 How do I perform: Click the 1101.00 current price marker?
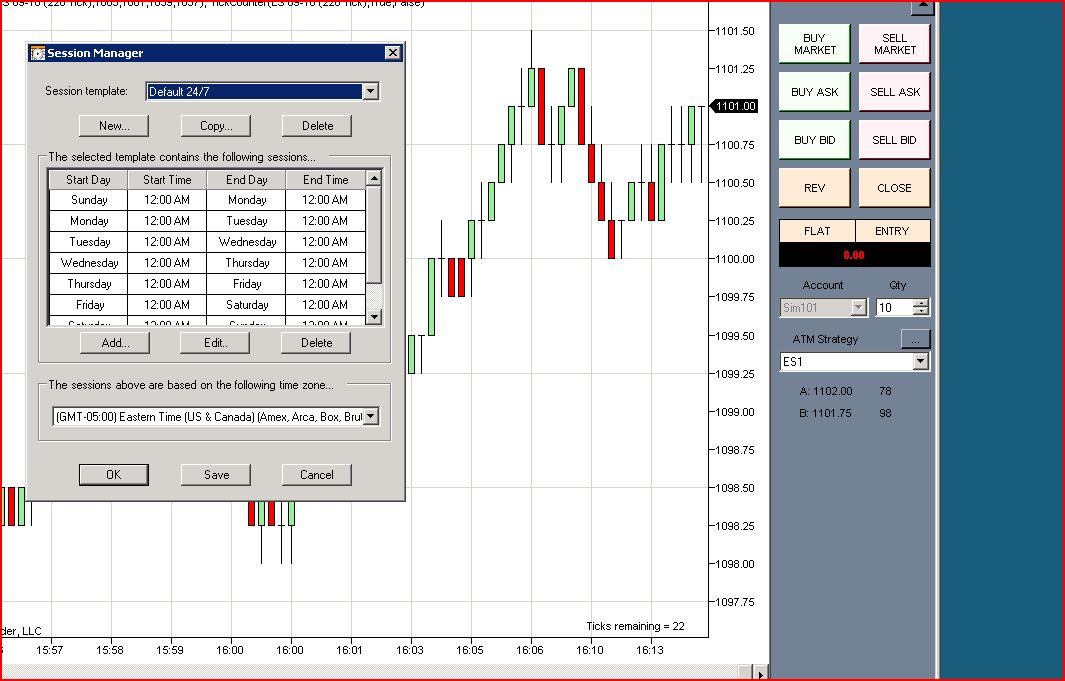click(x=734, y=106)
